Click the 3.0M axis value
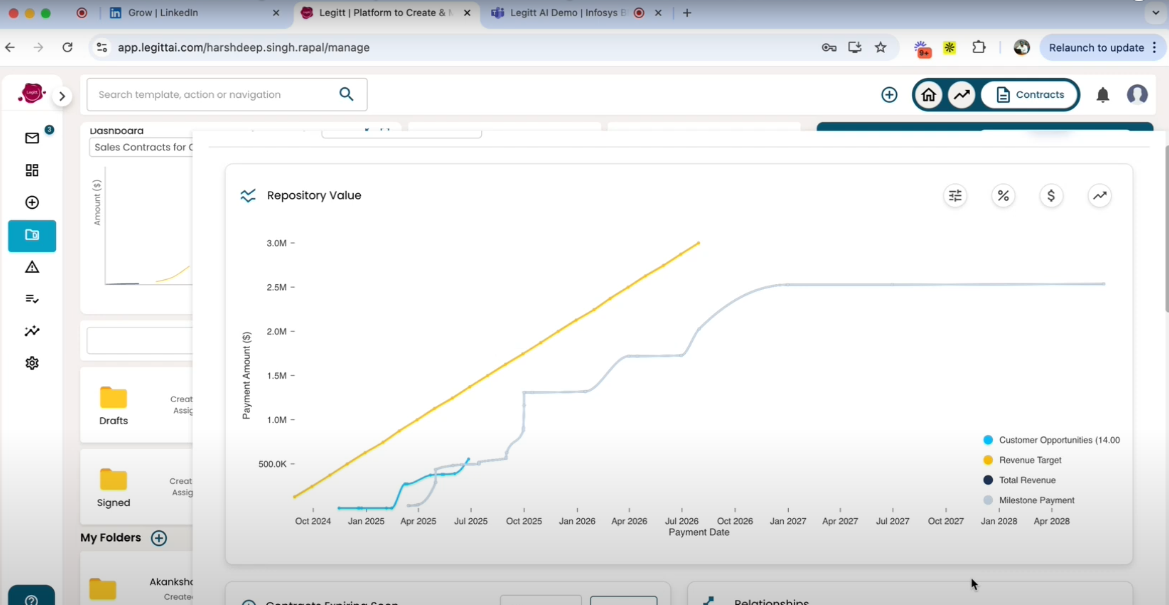The width and height of the screenshot is (1169, 605). click(x=279, y=243)
